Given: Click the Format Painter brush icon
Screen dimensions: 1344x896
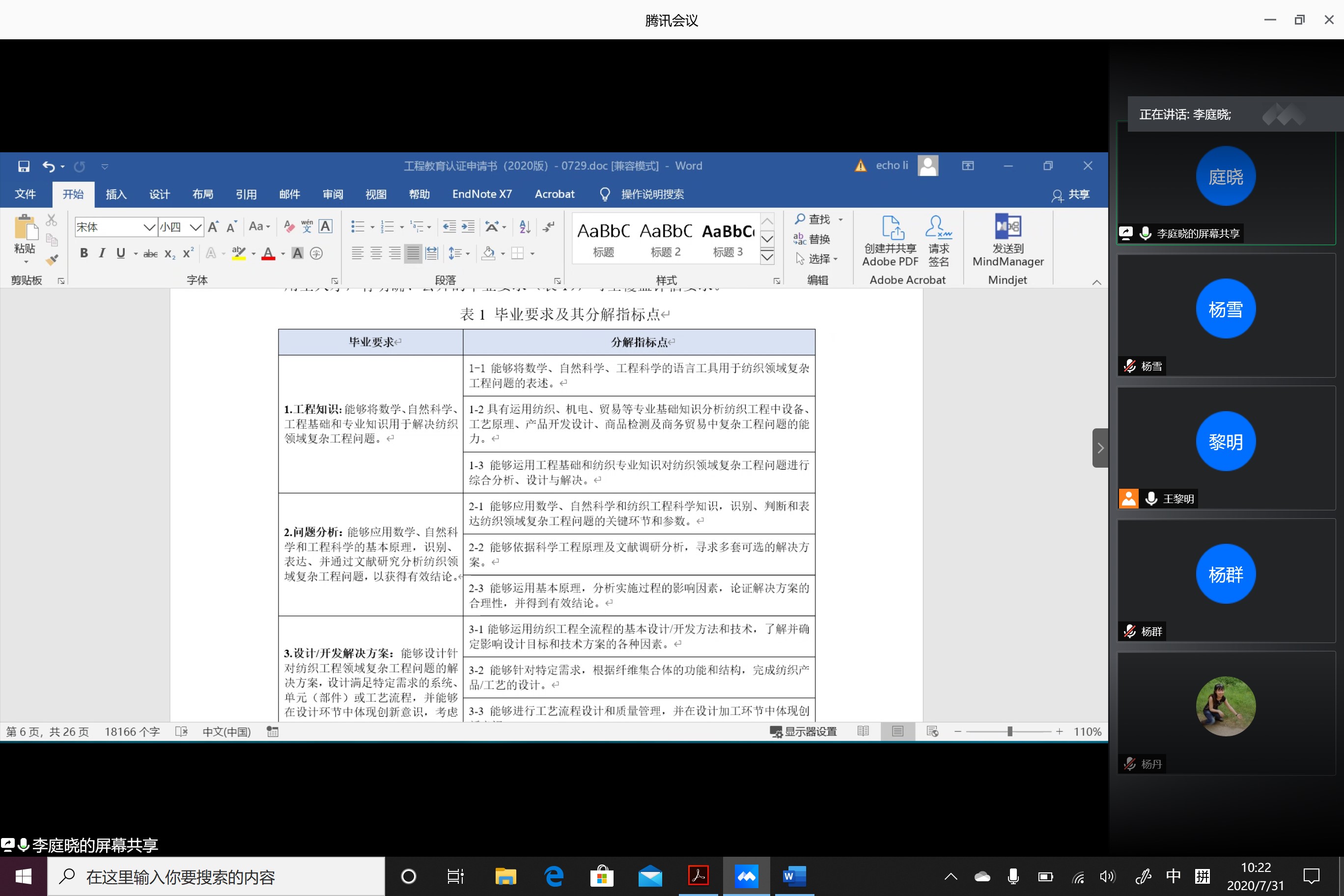Looking at the screenshot, I should point(53,260).
